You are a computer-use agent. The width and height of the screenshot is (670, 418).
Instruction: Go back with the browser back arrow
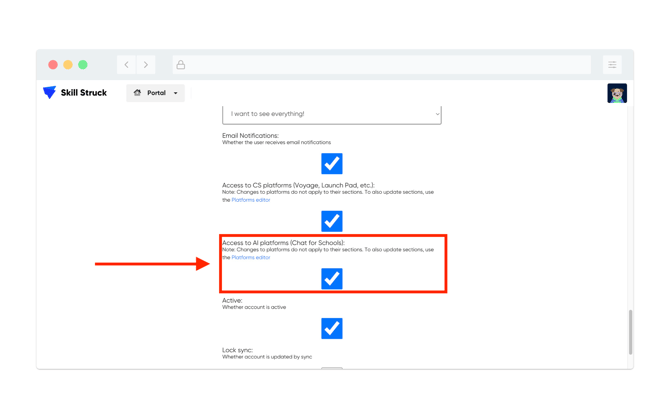[126, 65]
